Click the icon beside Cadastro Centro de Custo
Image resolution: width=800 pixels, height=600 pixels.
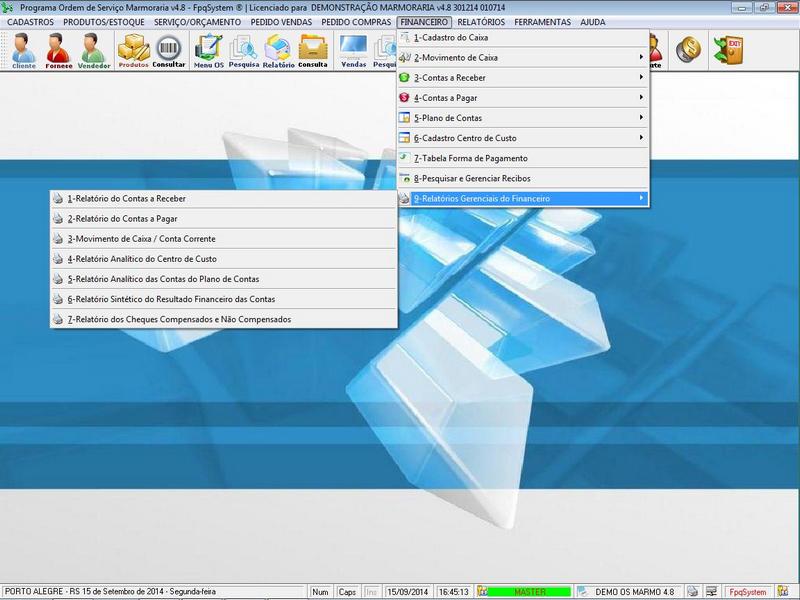click(404, 138)
